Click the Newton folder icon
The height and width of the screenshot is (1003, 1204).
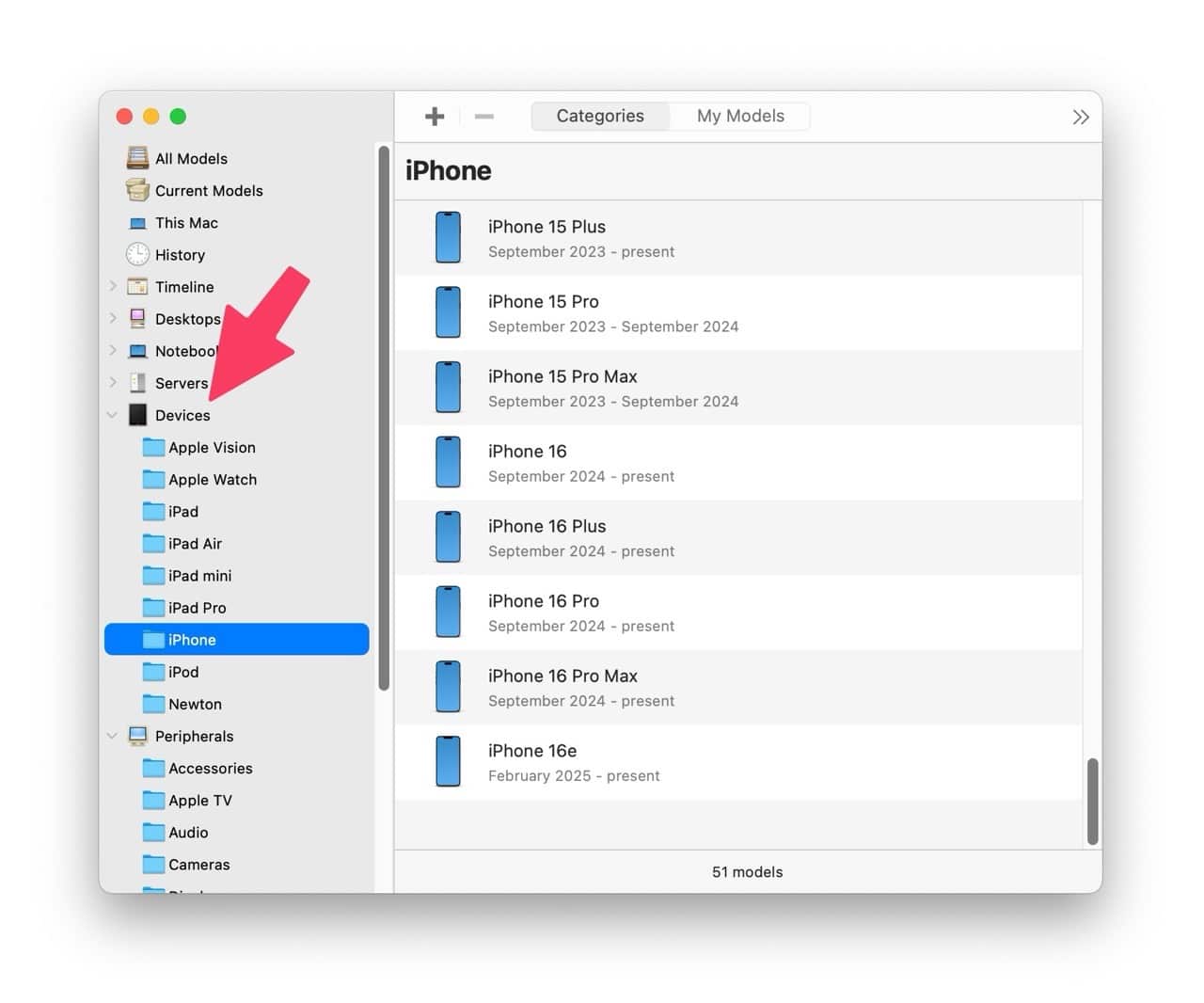153,704
